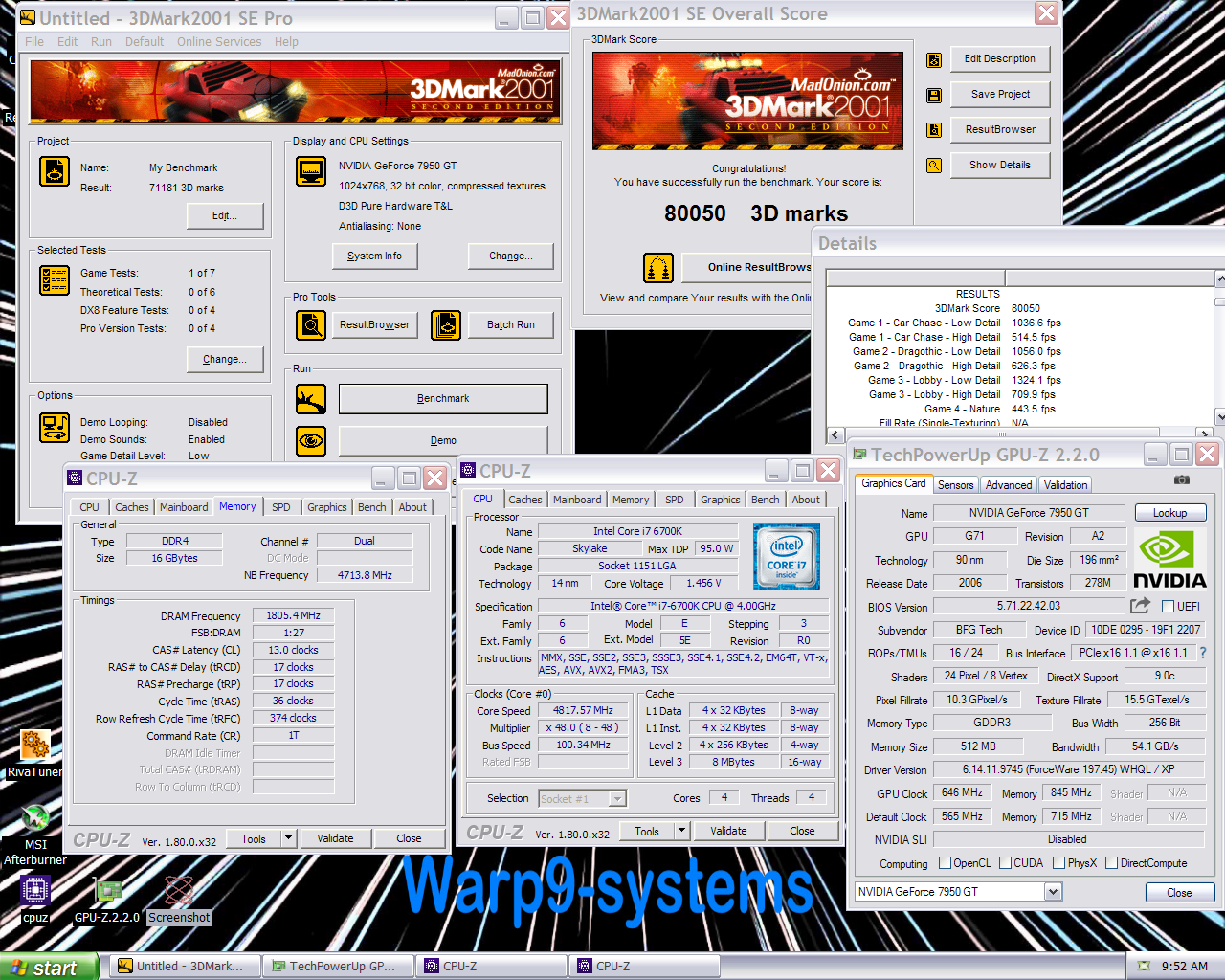Click the Online ResultBrowser icon
Screen dimensions: 1225x980
coord(658,268)
